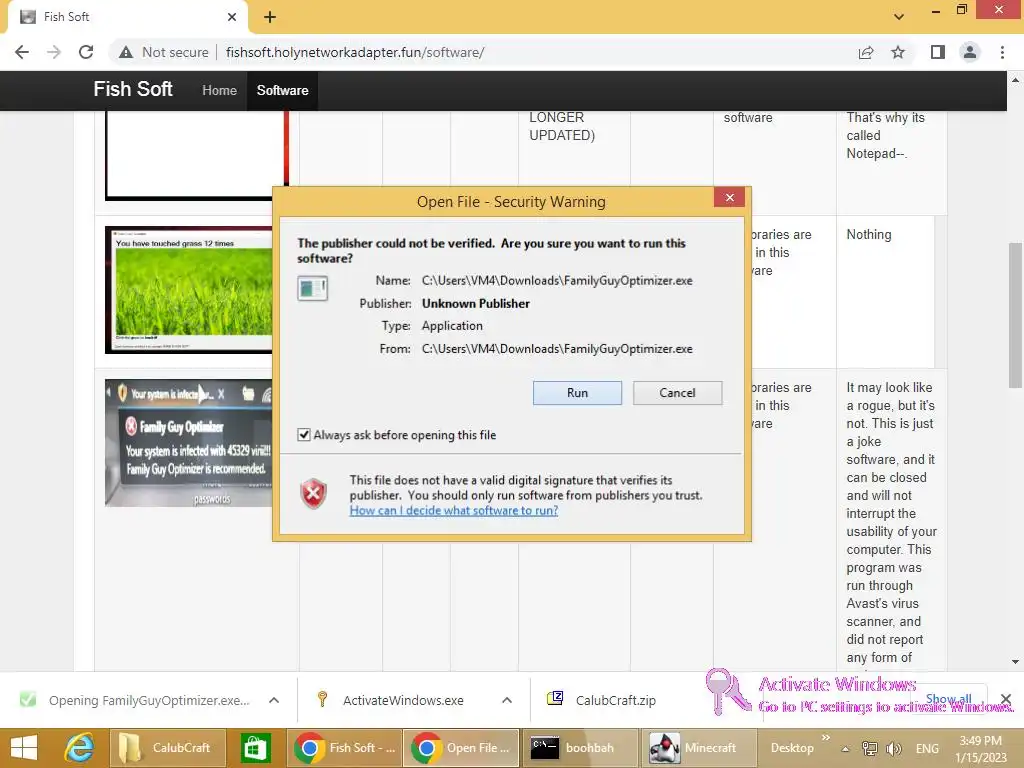
Task: Open a new browser tab
Action: (x=270, y=17)
